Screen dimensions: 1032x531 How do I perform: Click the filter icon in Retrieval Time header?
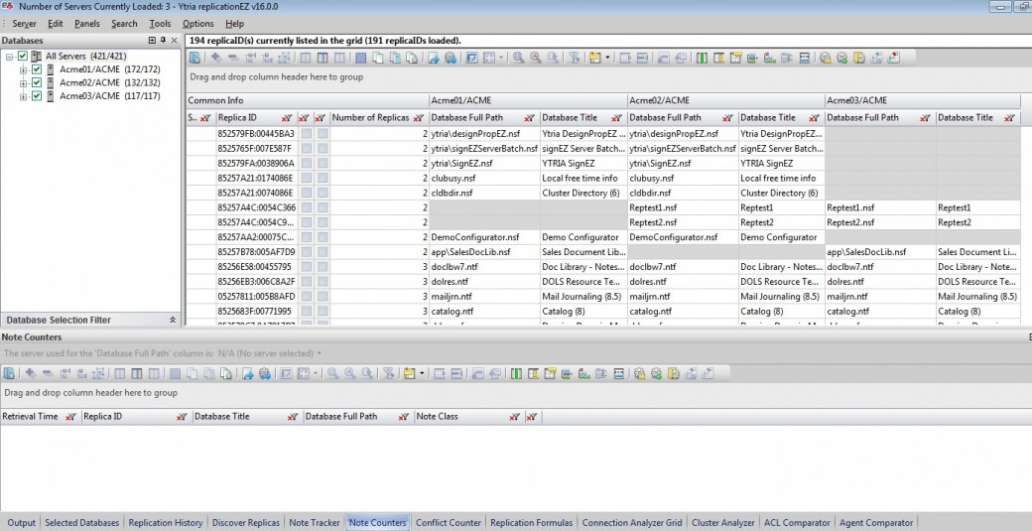(x=70, y=417)
